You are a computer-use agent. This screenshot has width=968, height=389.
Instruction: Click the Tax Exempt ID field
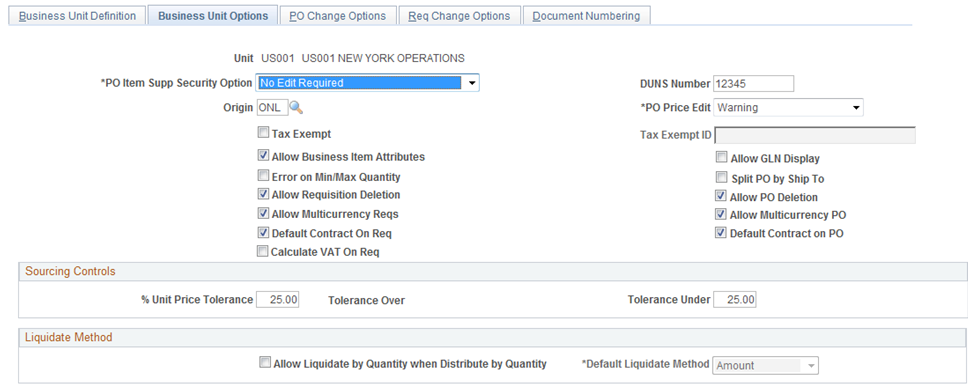(814, 135)
